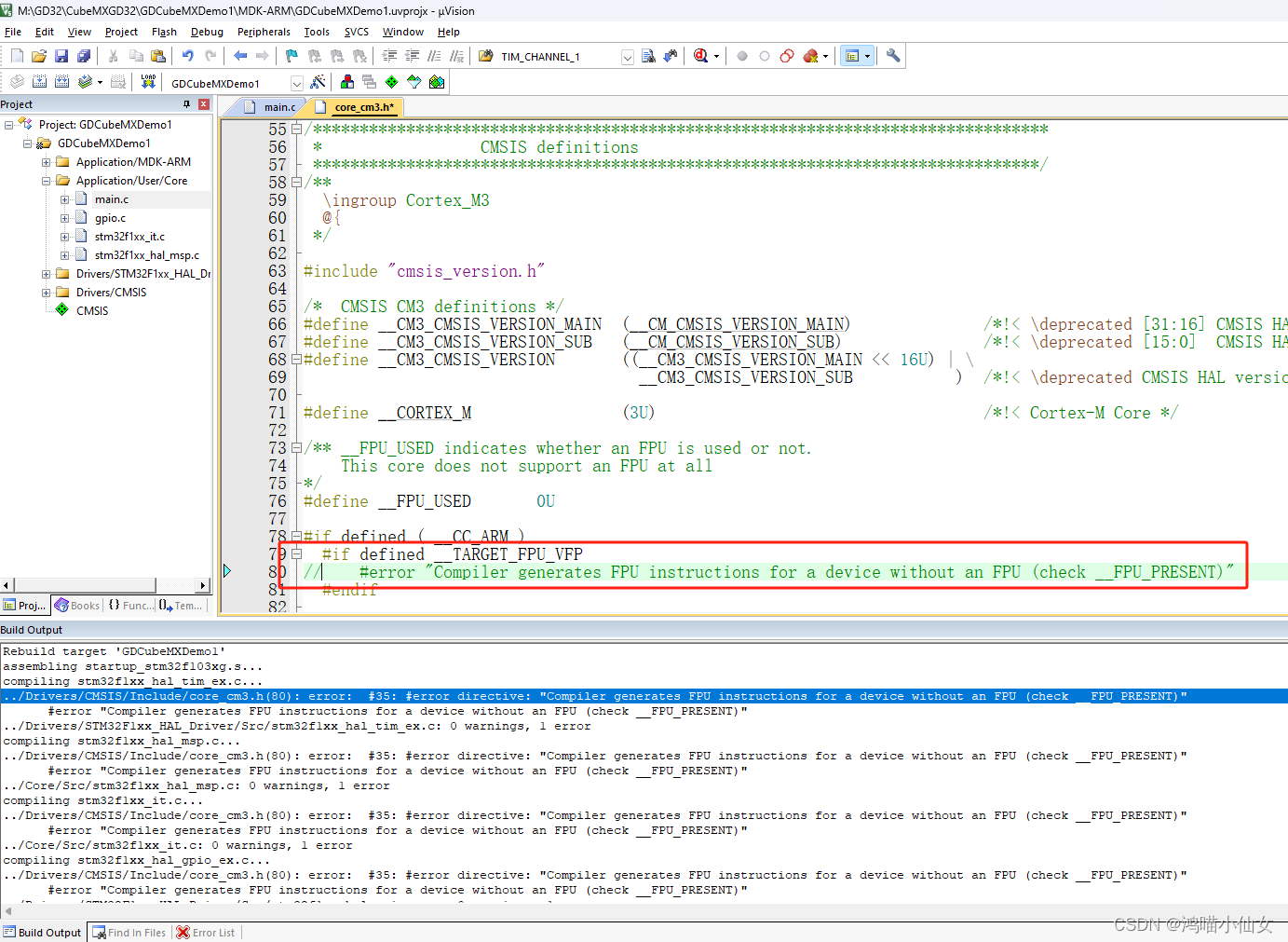Viewport: 1288px width, 942px height.
Task: Open the TIM_CHANNEL_1 find dropdown
Action: coord(628,57)
